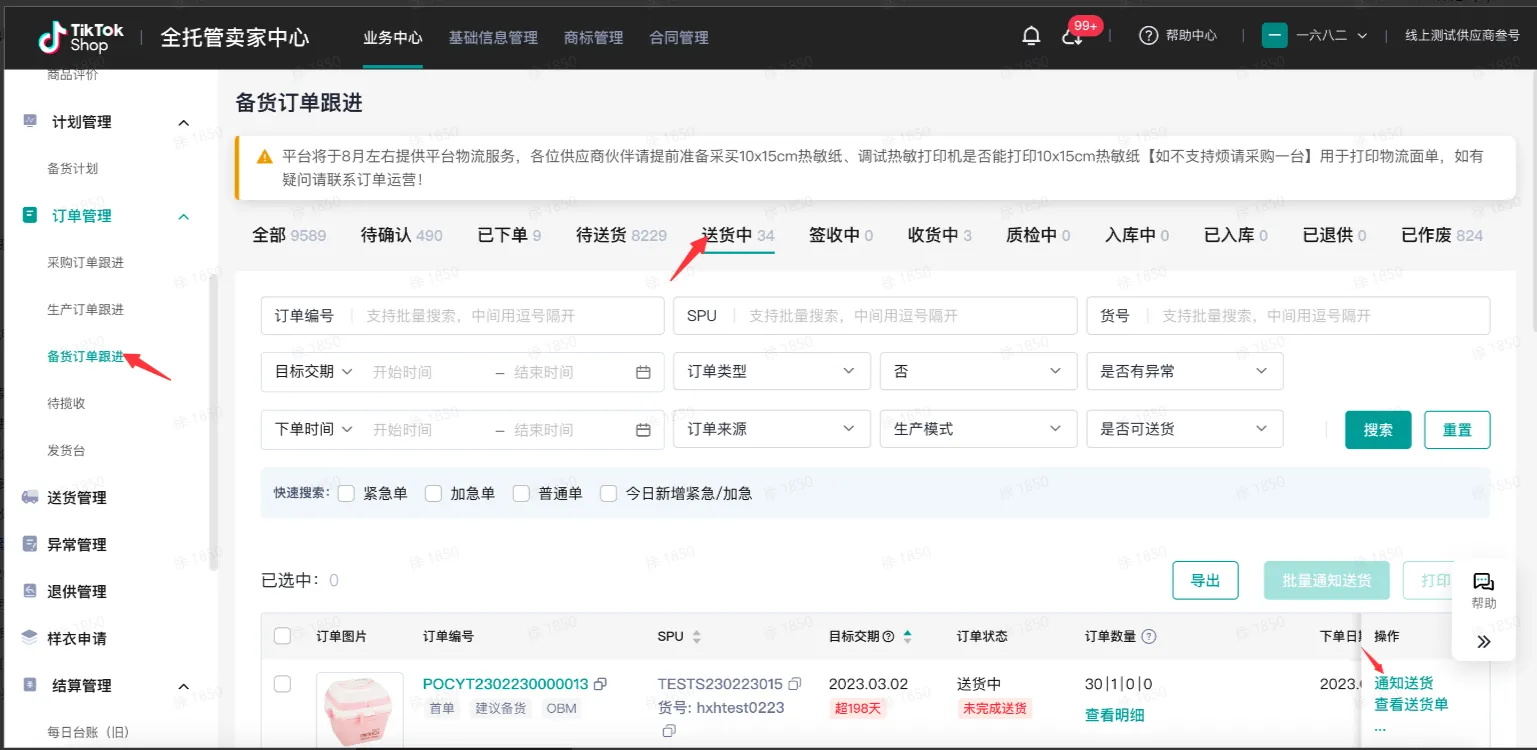Click the 重置 button
Image resolution: width=1537 pixels, height=750 pixels.
(1457, 429)
